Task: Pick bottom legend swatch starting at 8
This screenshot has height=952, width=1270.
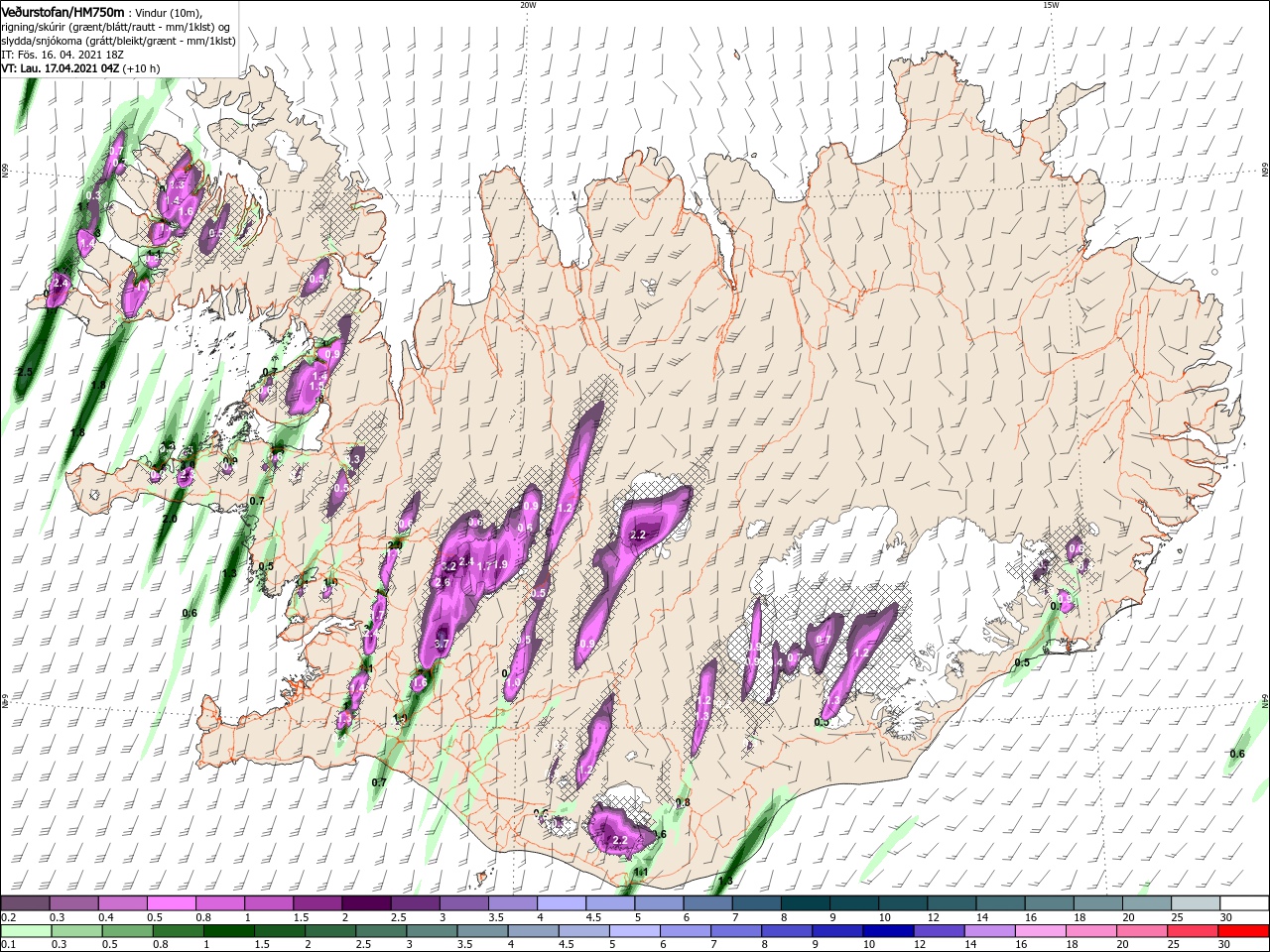Action: (x=788, y=931)
